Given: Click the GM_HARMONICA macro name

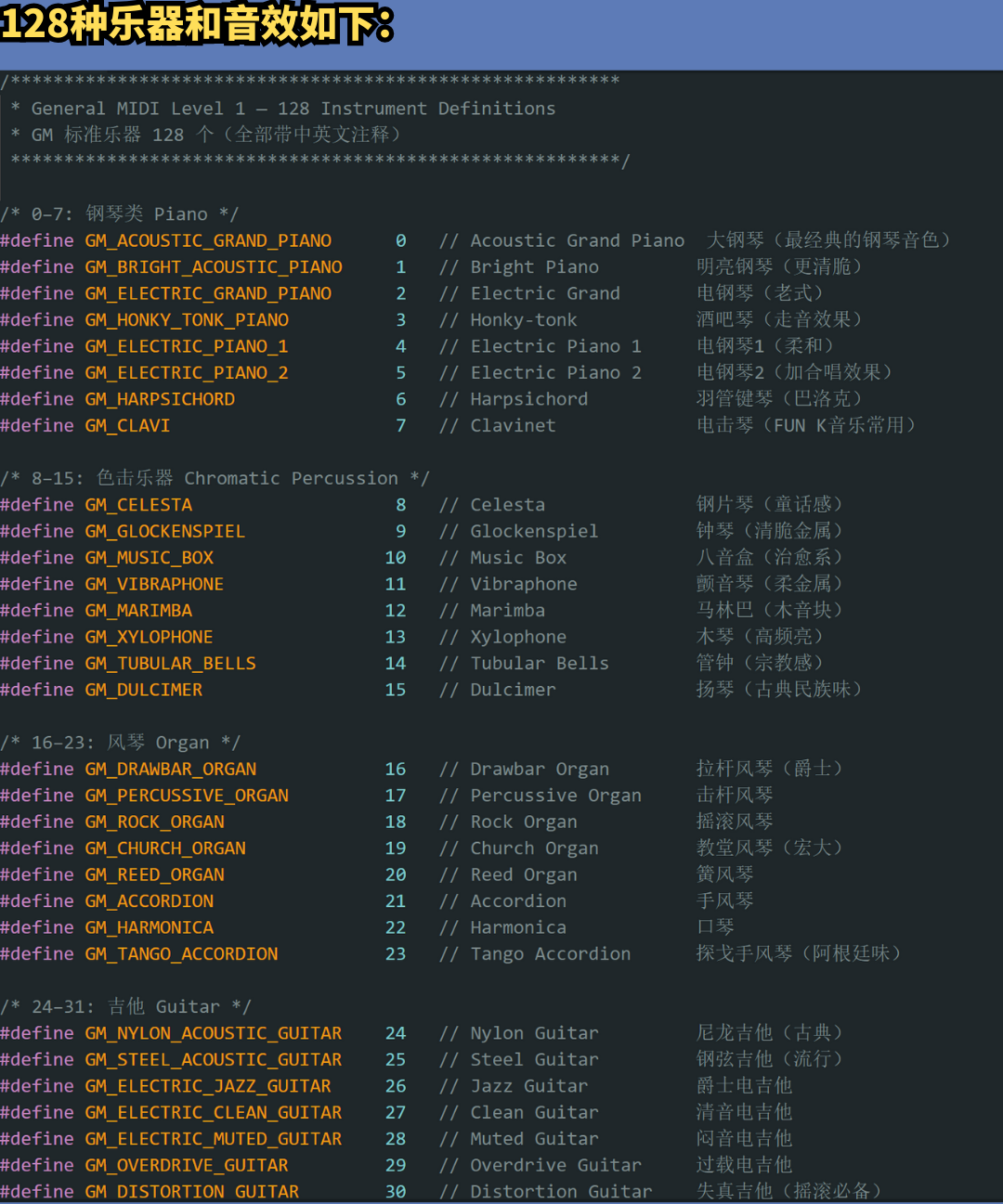Looking at the screenshot, I should pos(149,928).
